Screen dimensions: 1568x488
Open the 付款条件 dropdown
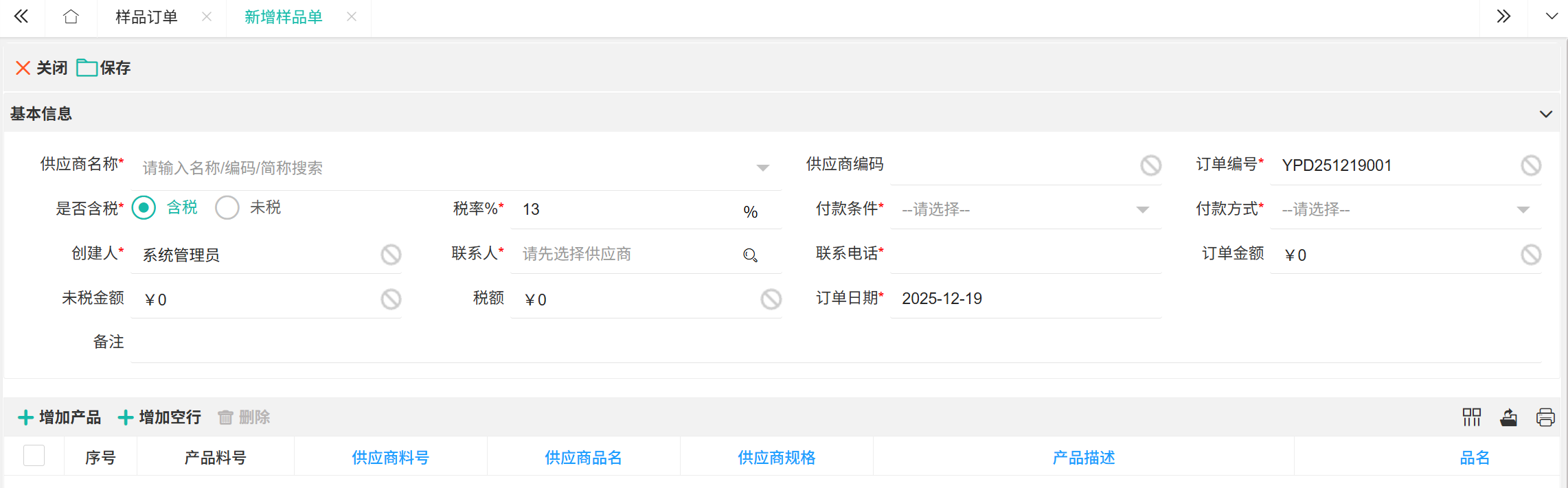(1142, 210)
